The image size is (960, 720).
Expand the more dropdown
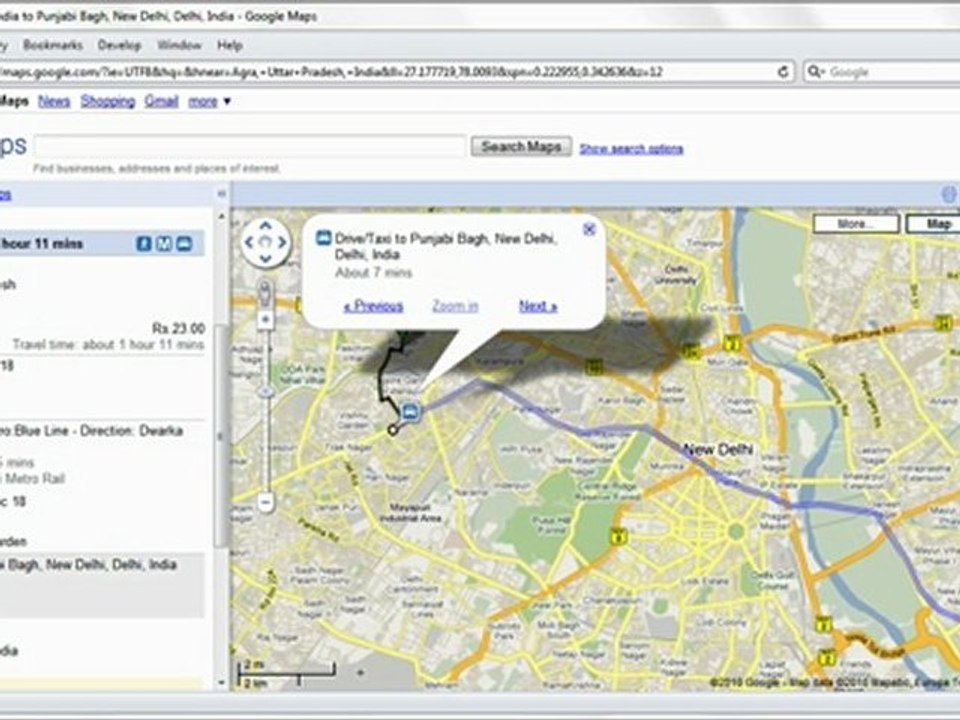pyautogui.click(x=209, y=101)
